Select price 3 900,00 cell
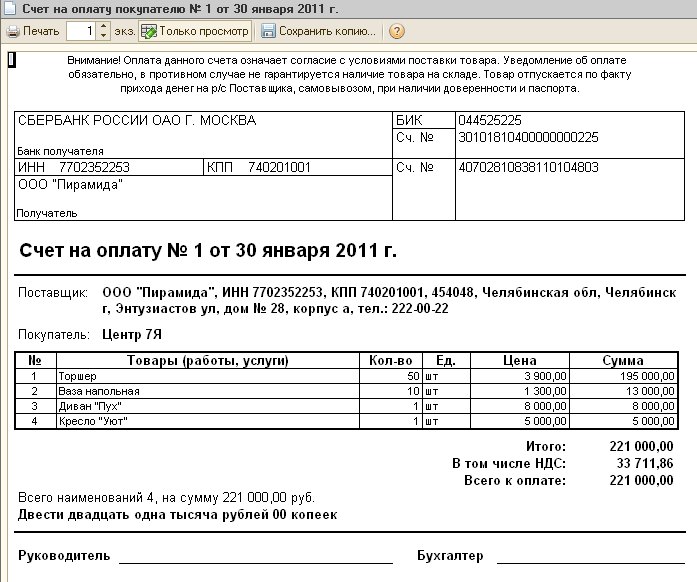 (x=520, y=376)
